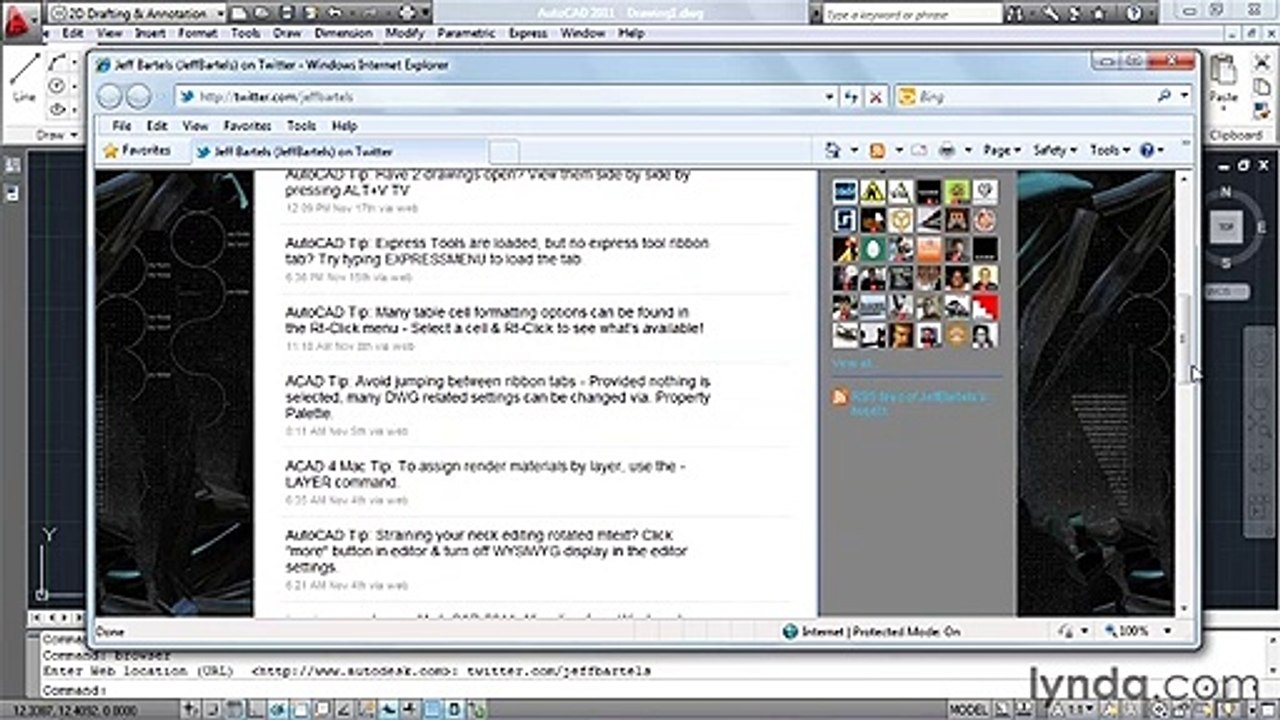The height and width of the screenshot is (720, 1280).
Task: Click the Read Mail icon in IE toolbar
Action: click(918, 150)
